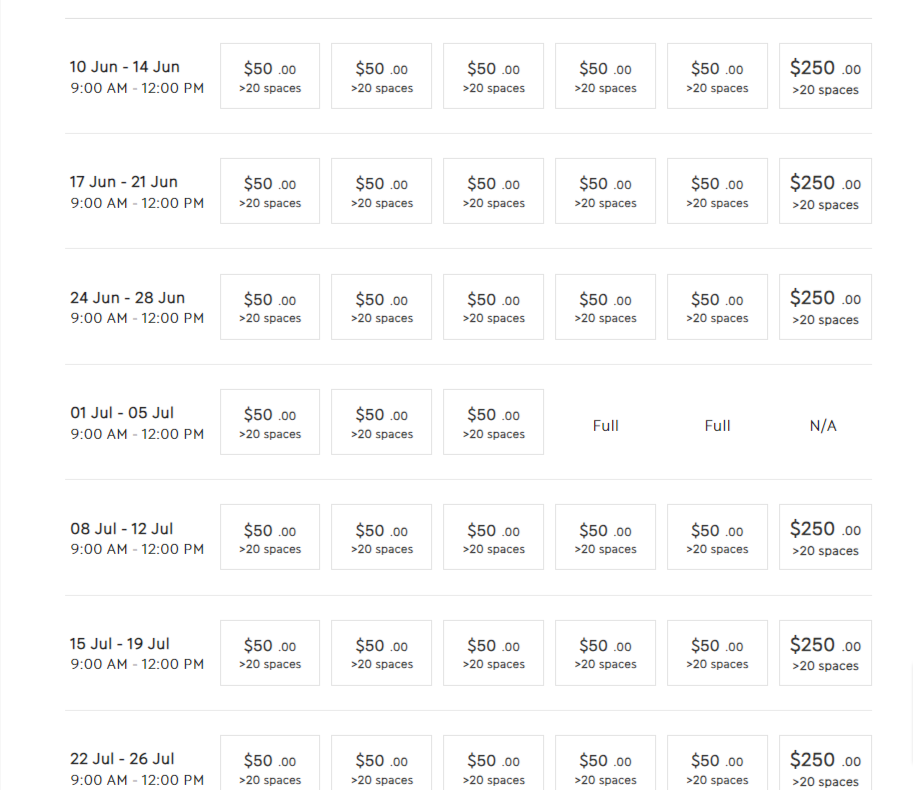The width and height of the screenshot is (913, 790).
Task: Click the 24 Jun - 28 Jun date label
Action: tap(128, 297)
